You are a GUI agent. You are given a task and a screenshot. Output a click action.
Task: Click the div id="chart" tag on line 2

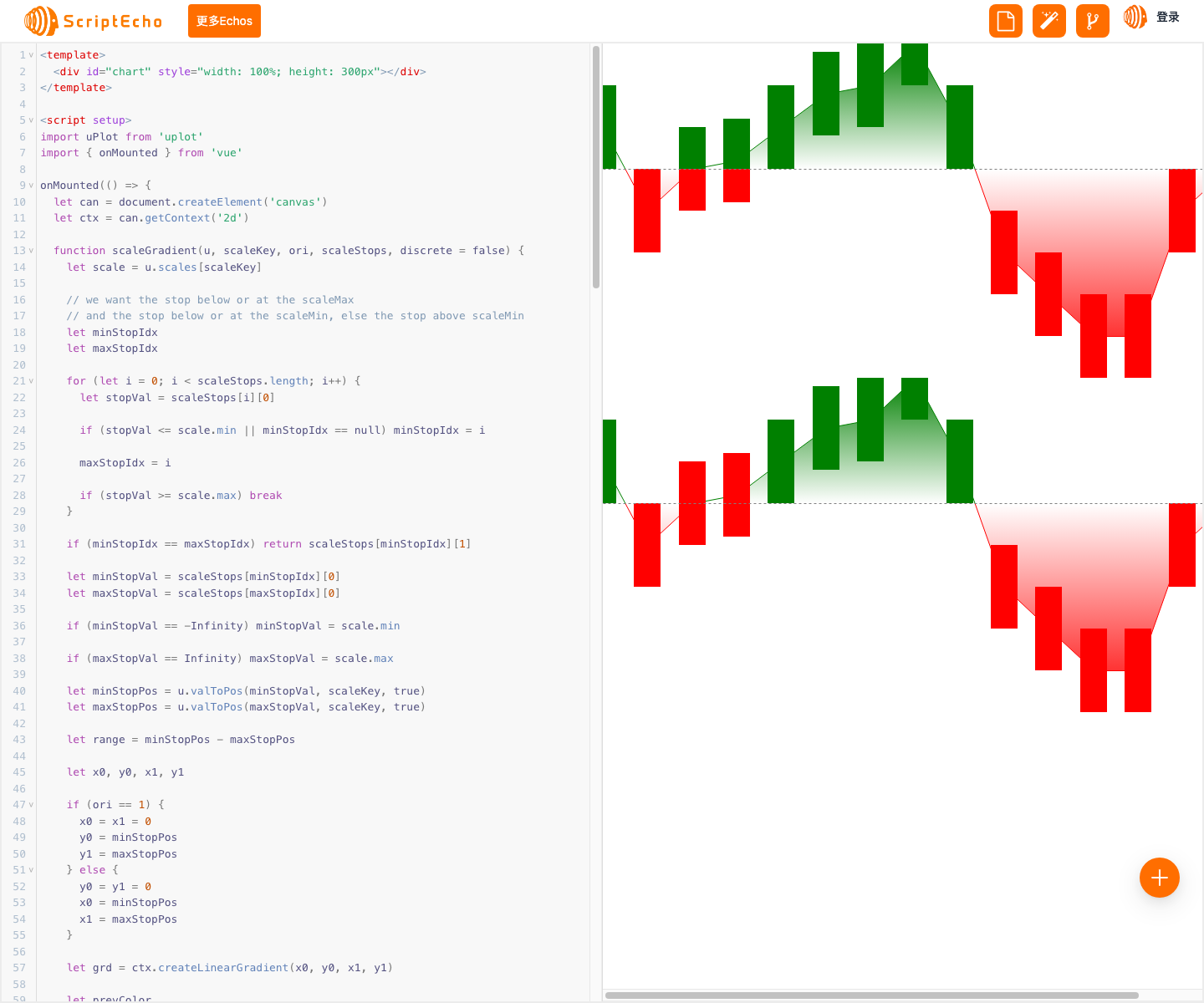pos(240,72)
